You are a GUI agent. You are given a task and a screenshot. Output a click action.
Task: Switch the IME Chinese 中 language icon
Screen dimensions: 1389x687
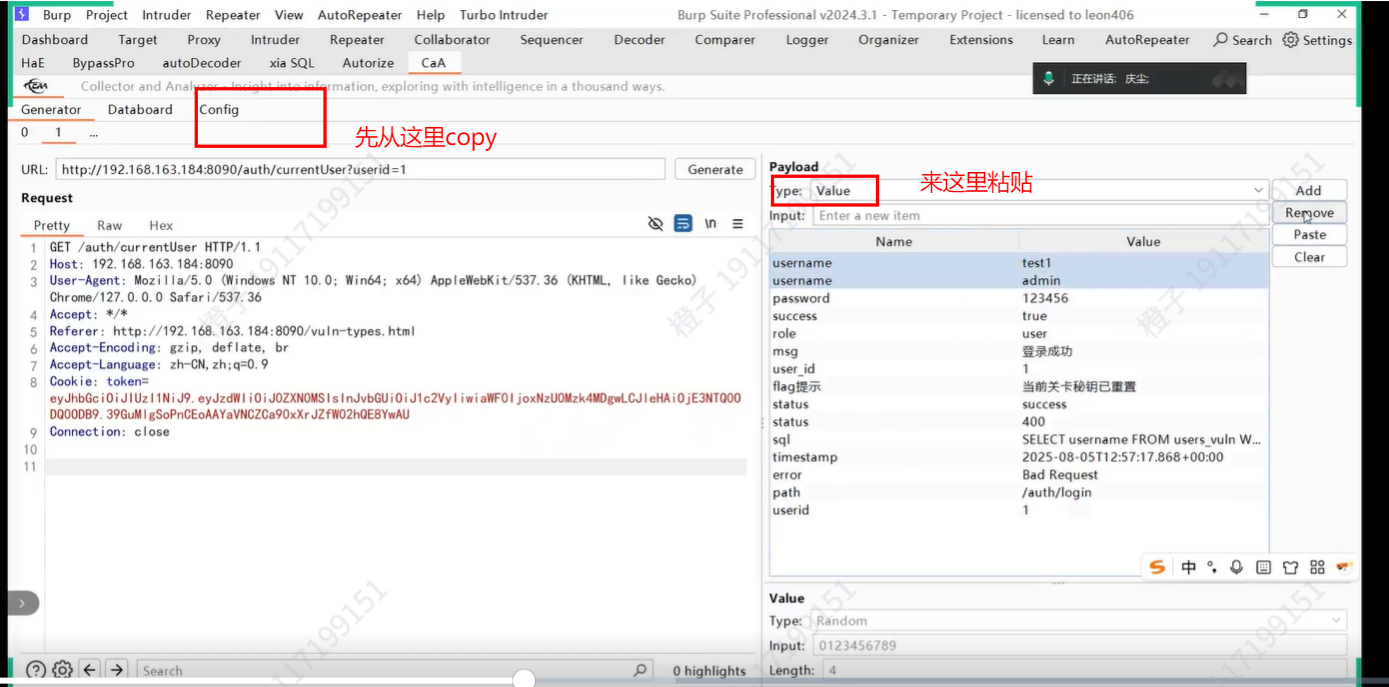pyautogui.click(x=1188, y=567)
